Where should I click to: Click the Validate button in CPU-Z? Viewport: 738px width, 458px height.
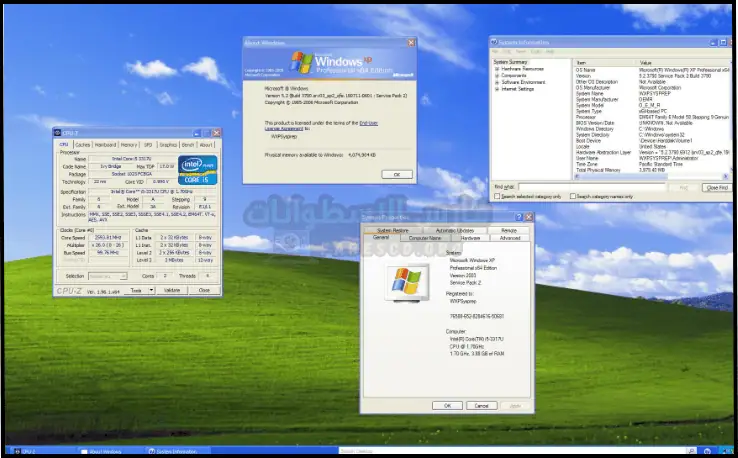click(x=172, y=290)
